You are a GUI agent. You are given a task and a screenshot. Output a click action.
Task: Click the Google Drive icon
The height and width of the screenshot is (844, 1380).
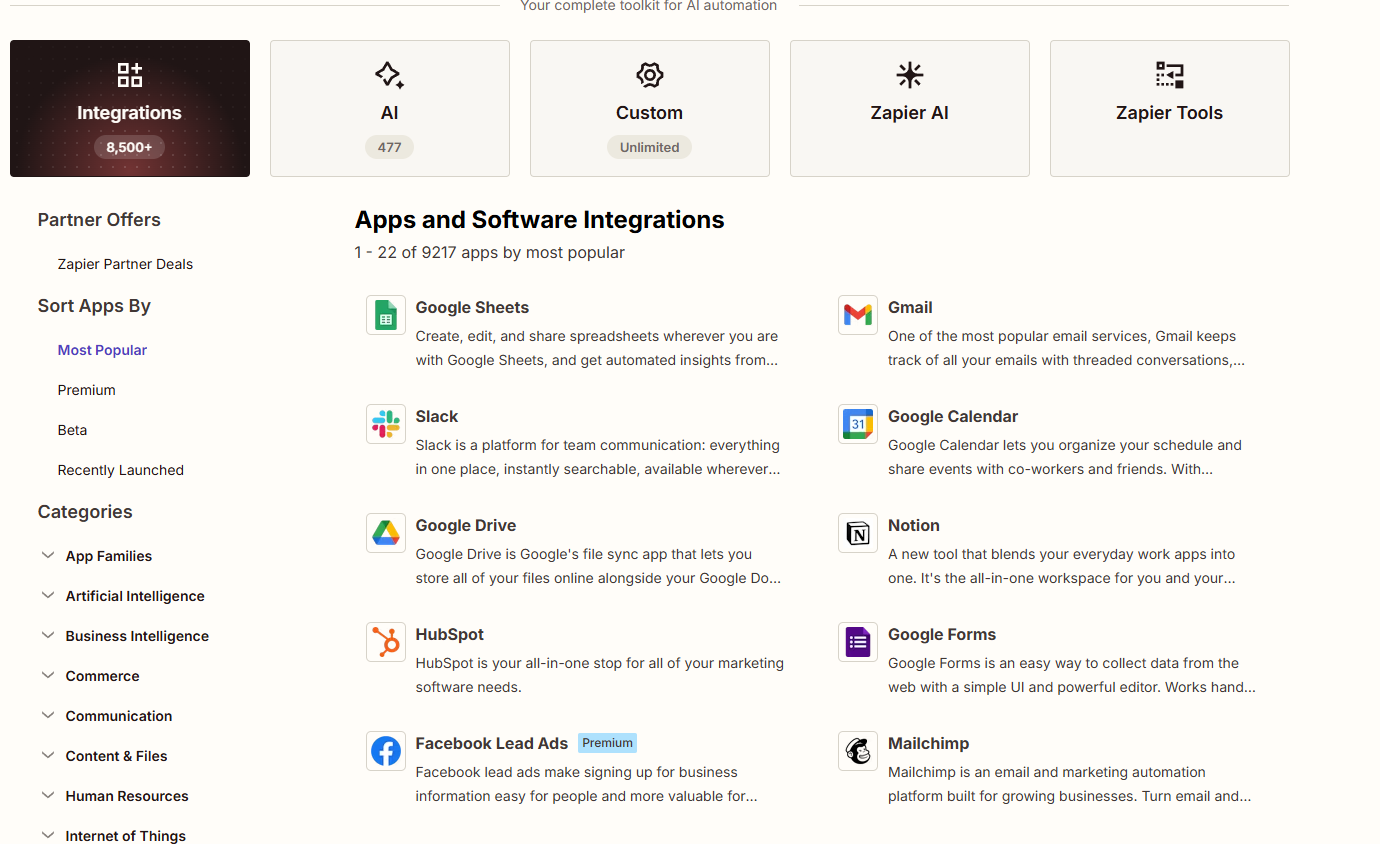click(x=386, y=532)
